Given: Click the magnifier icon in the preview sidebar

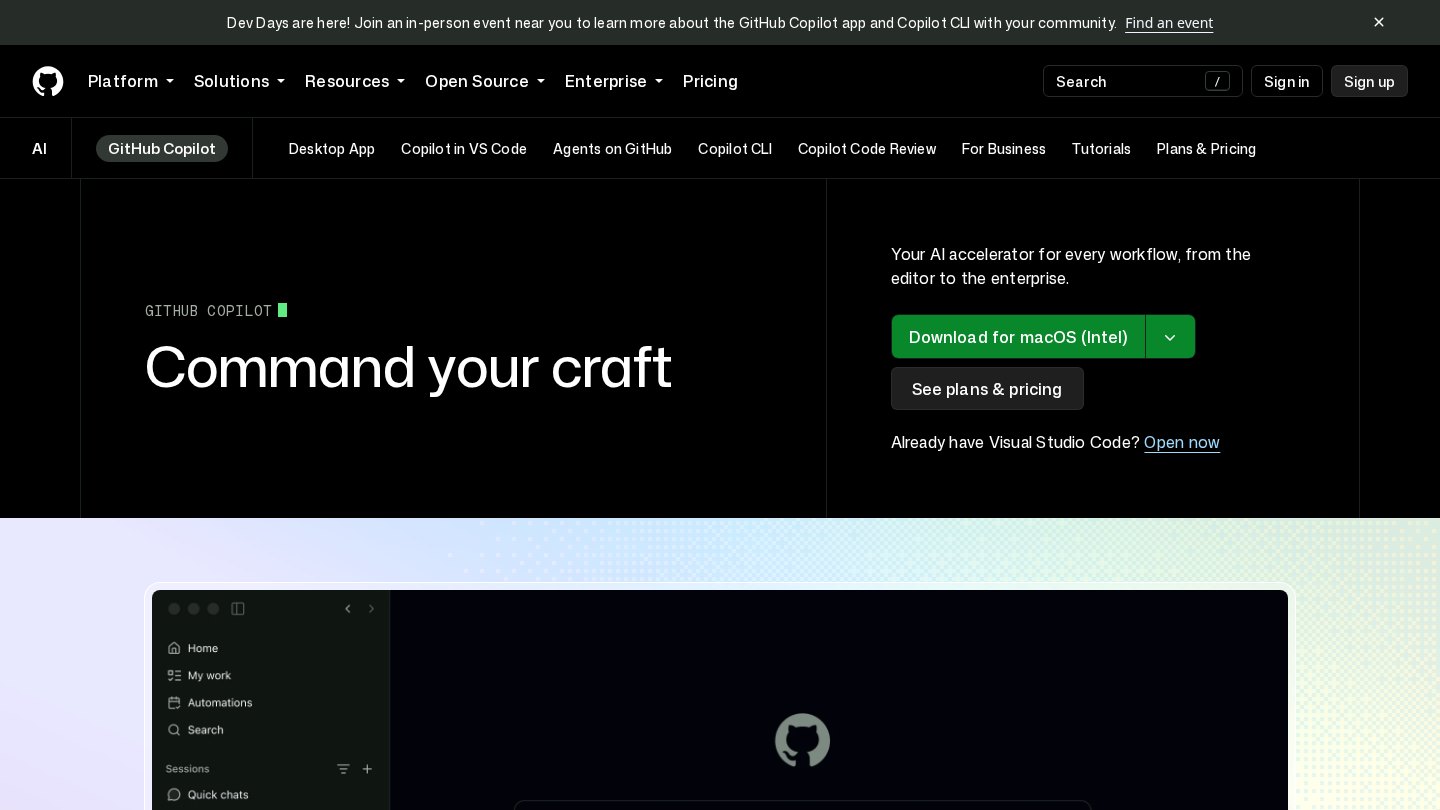Looking at the screenshot, I should click(x=174, y=730).
